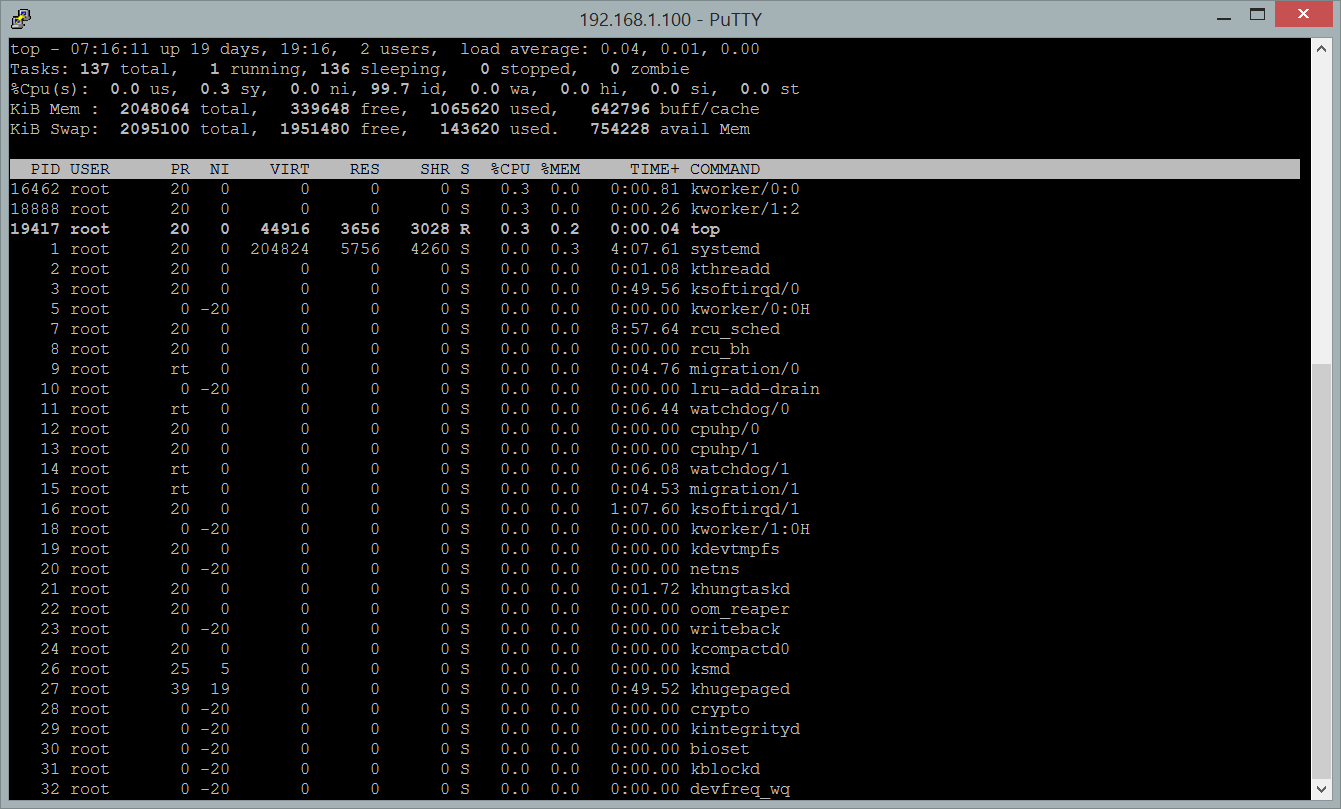Click the lru-add-drain process name
The width and height of the screenshot is (1341, 809).
[755, 389]
